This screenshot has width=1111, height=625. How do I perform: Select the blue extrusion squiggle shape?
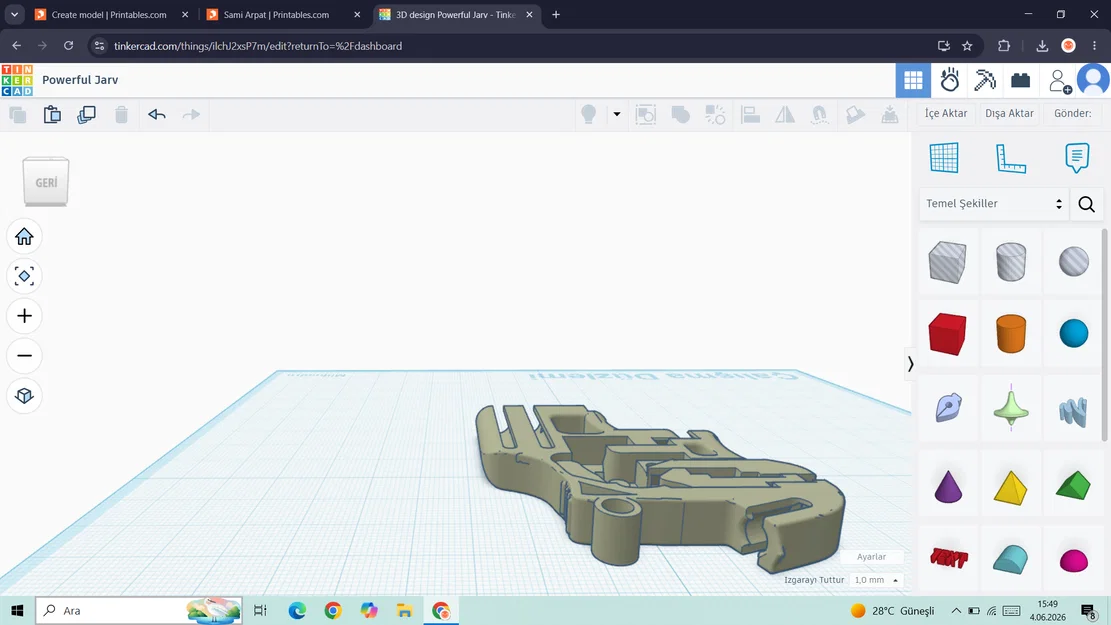(x=1073, y=412)
